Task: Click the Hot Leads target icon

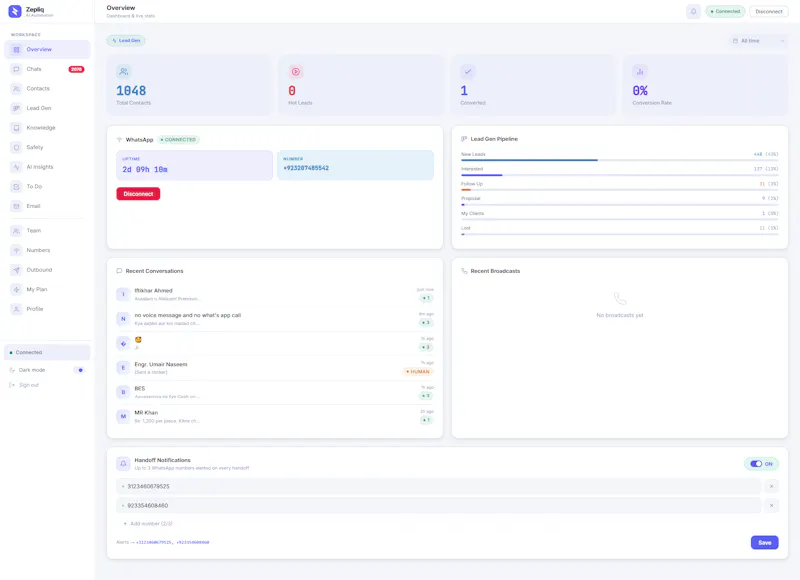Action: coord(295,71)
